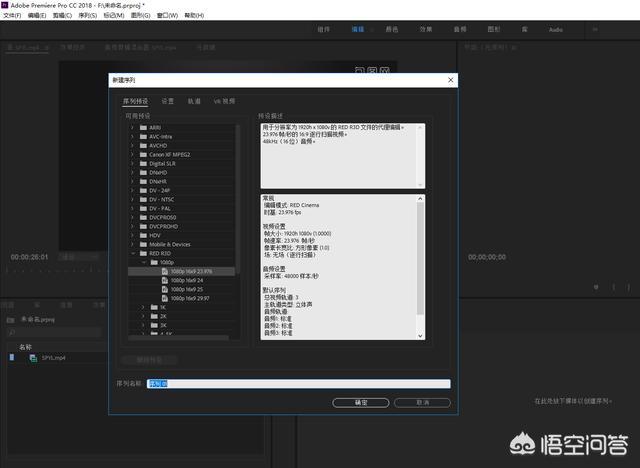Collapse the RED R3D folder
This screenshot has height=468, width=640.
point(132,253)
